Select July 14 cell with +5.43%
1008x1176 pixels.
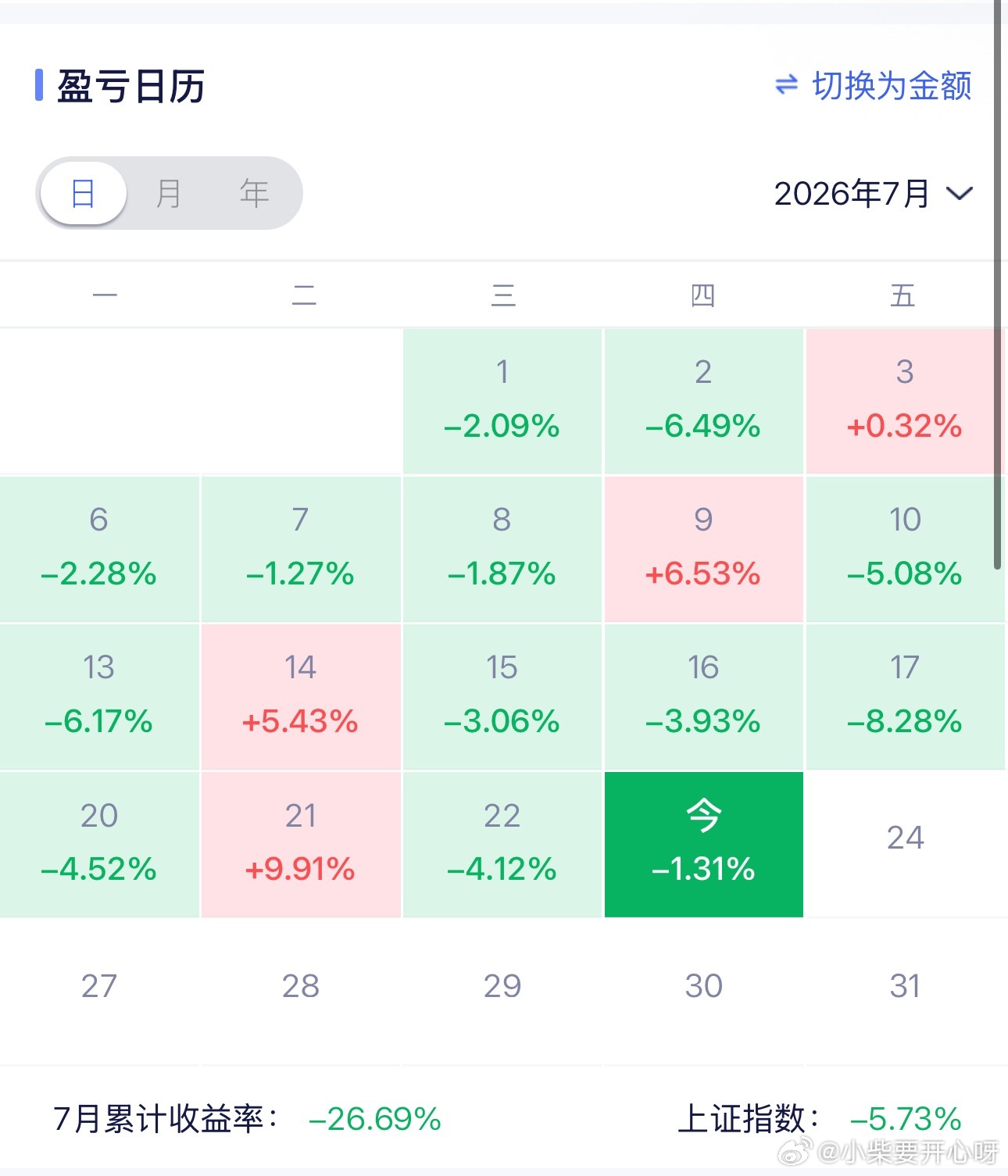[x=301, y=696]
